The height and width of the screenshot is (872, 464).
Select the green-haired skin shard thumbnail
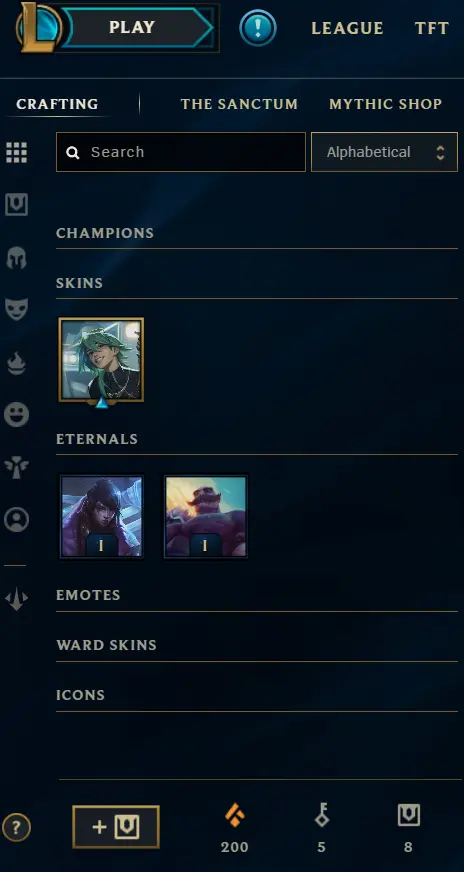(101, 360)
